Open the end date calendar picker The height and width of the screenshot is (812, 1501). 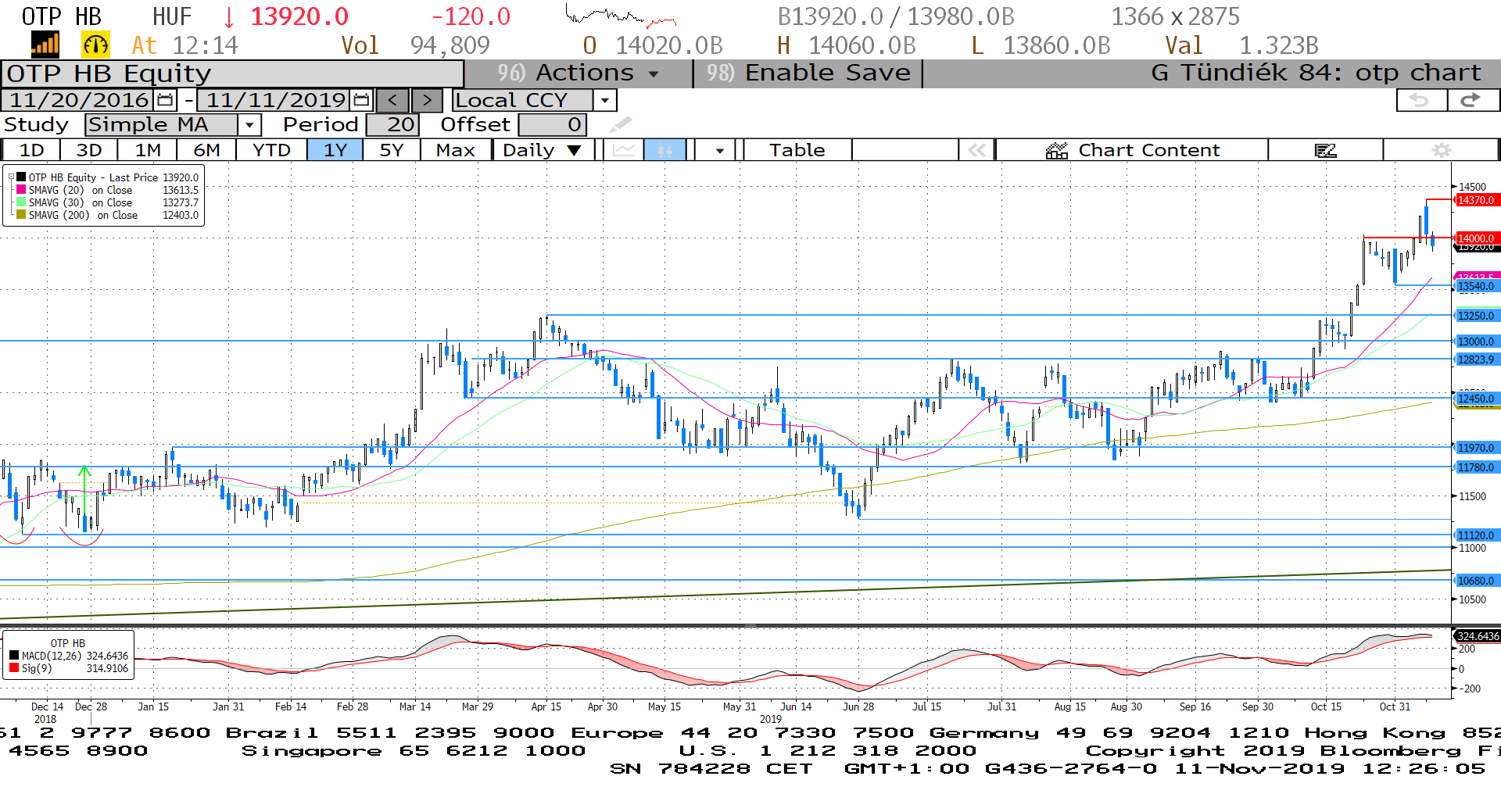[361, 100]
